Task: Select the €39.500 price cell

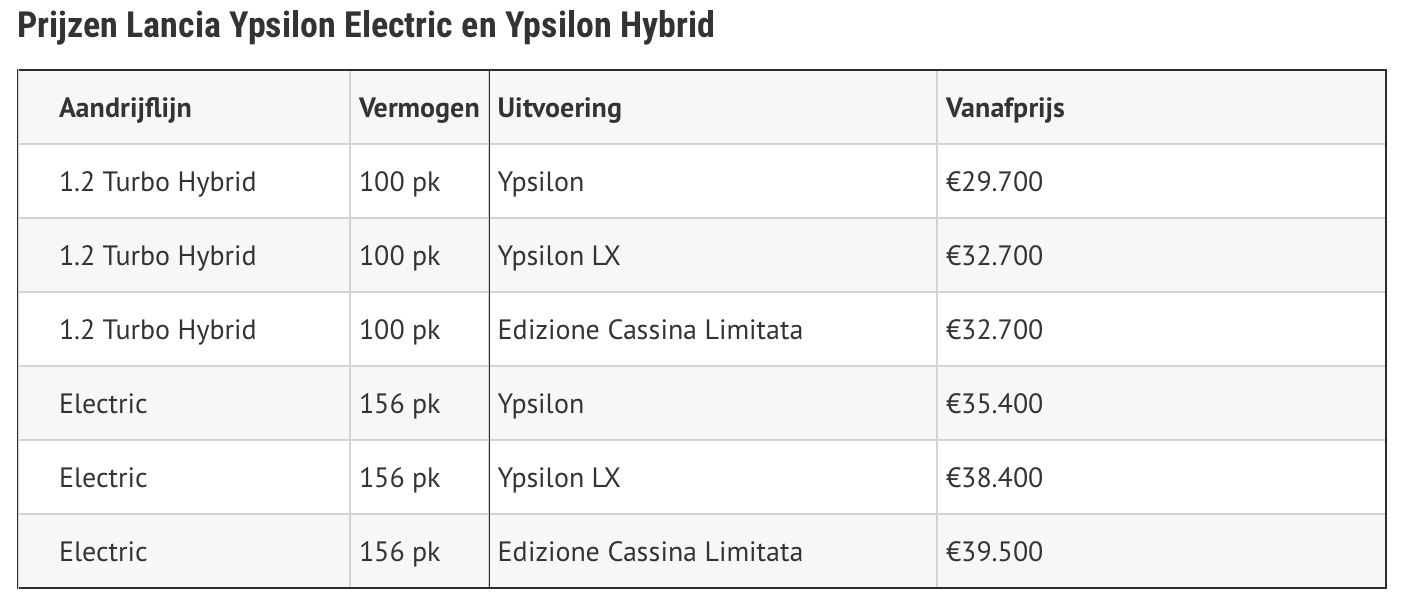Action: tap(994, 552)
